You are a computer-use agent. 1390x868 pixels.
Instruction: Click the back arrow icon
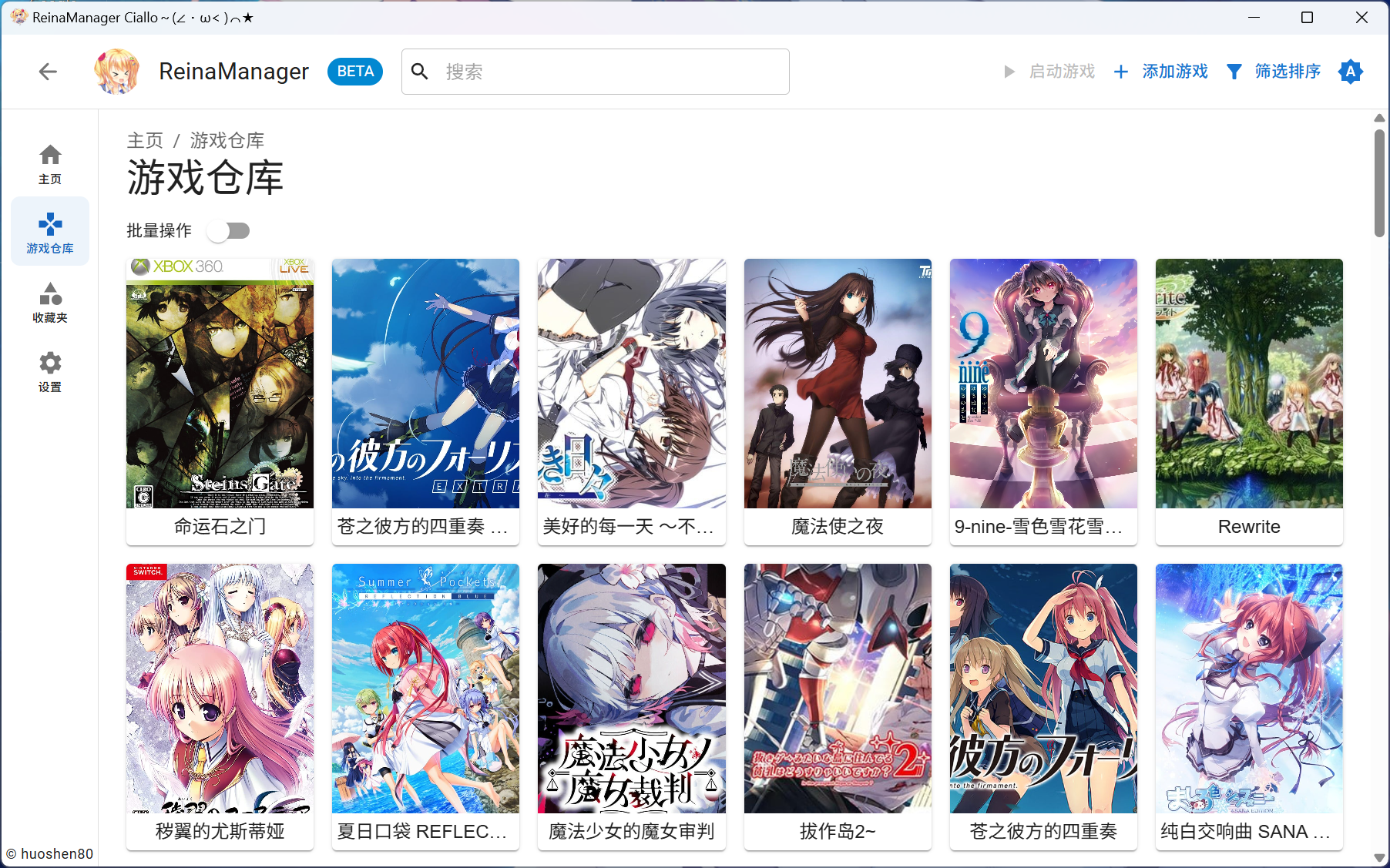48,72
